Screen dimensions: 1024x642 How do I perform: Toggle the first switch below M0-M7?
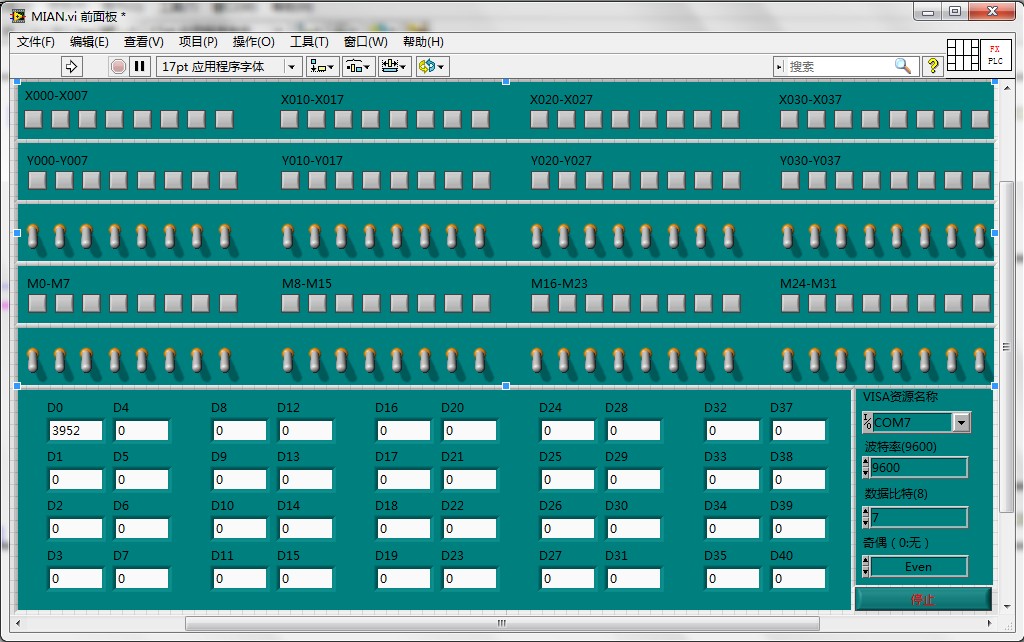(x=33, y=358)
